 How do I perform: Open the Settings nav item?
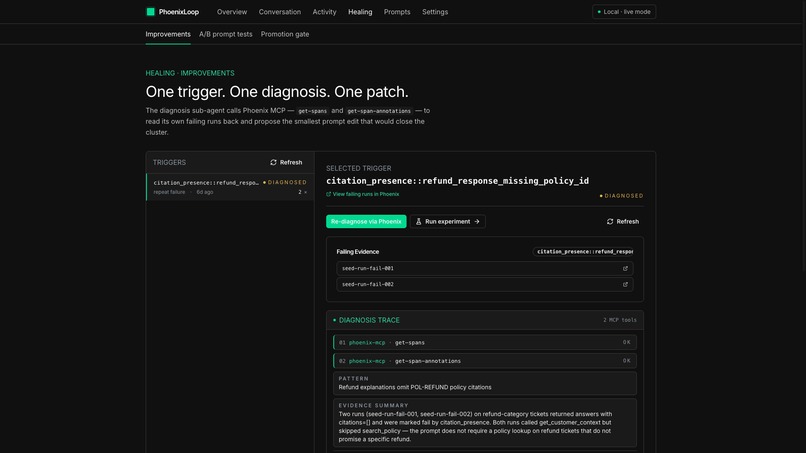click(x=435, y=12)
